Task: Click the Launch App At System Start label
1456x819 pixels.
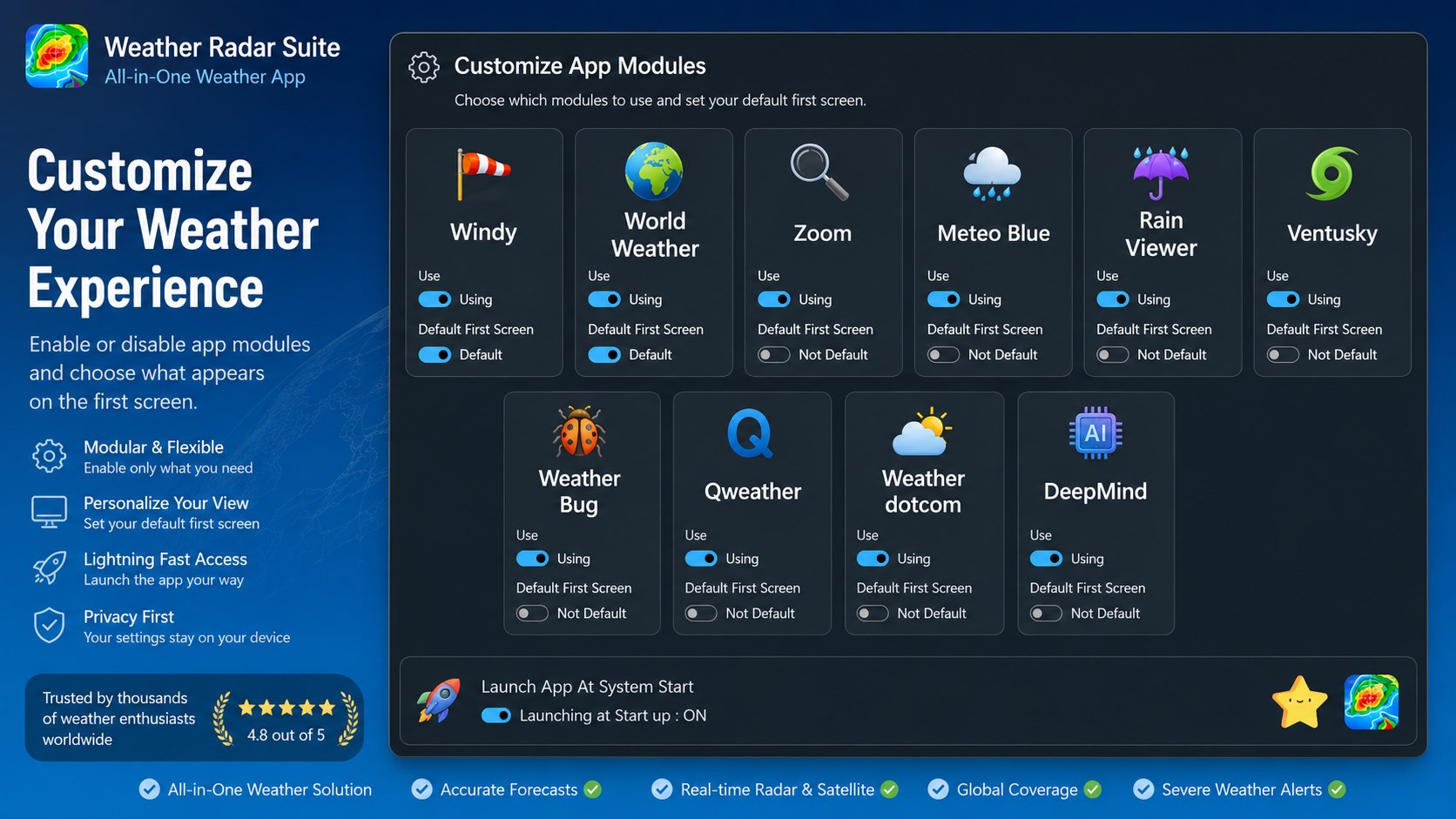Action: pos(587,687)
